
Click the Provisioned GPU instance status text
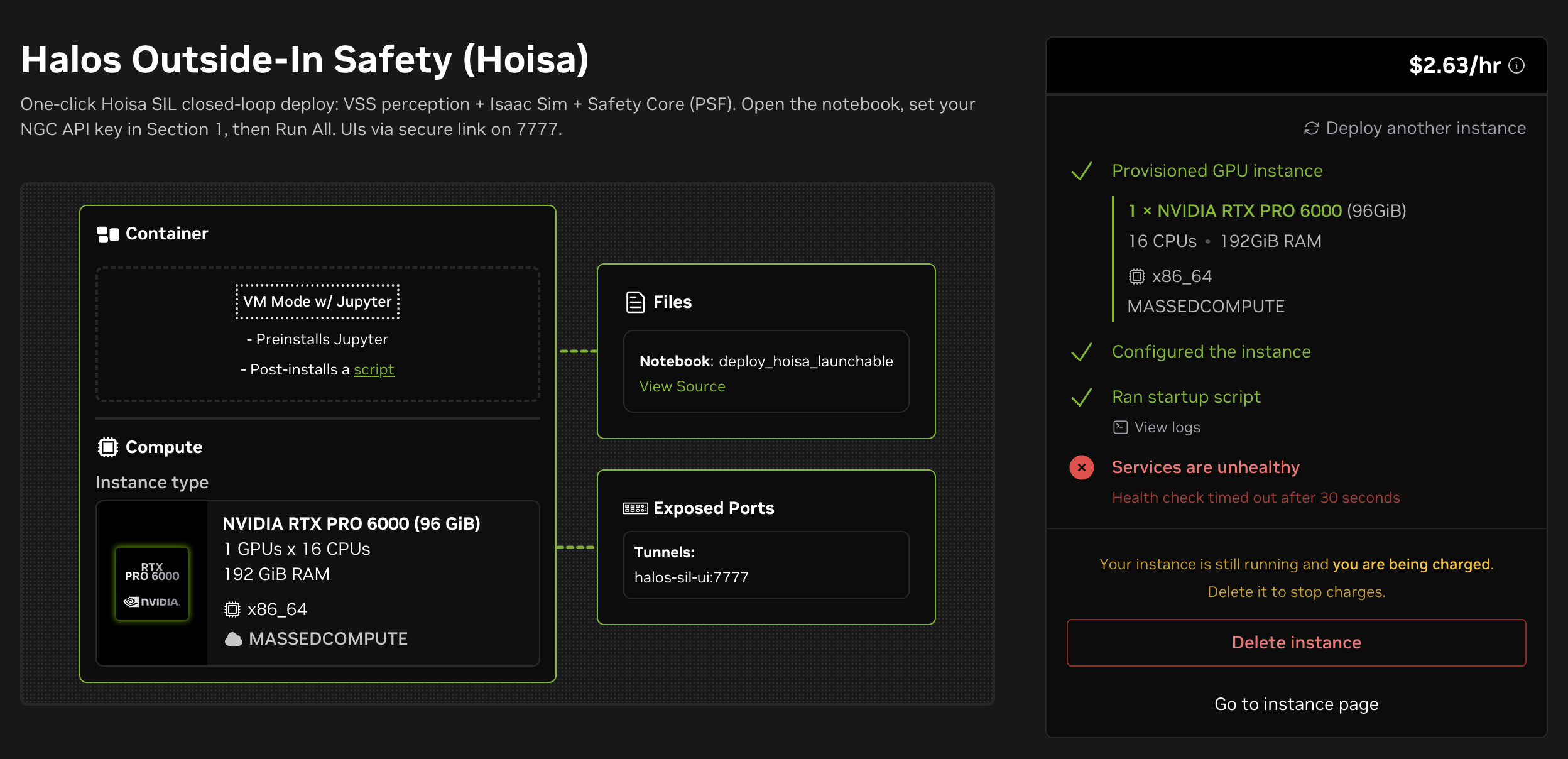pos(1217,171)
